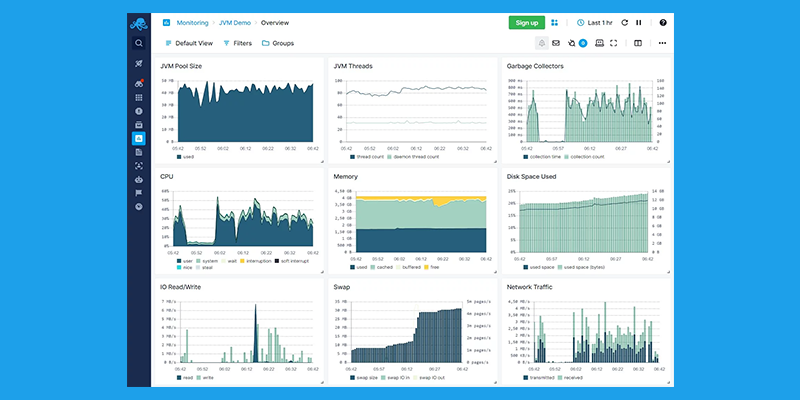Open the Logs document icon in sidebar
The width and height of the screenshot is (800, 400).
[139, 152]
